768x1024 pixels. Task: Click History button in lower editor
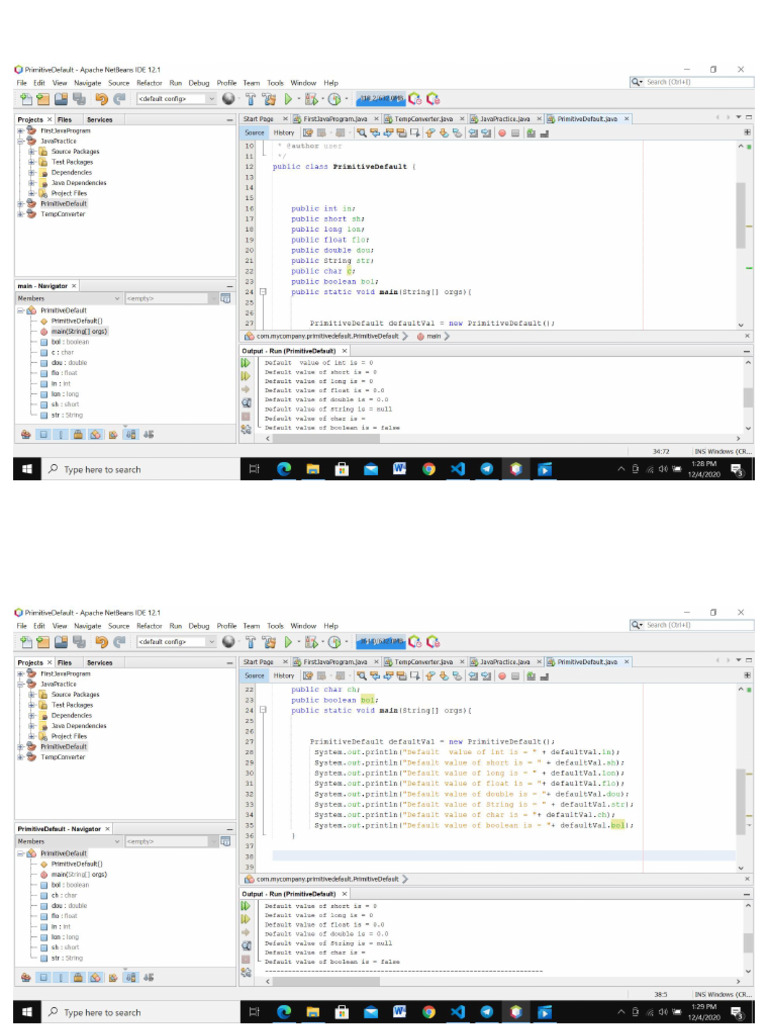[283, 676]
